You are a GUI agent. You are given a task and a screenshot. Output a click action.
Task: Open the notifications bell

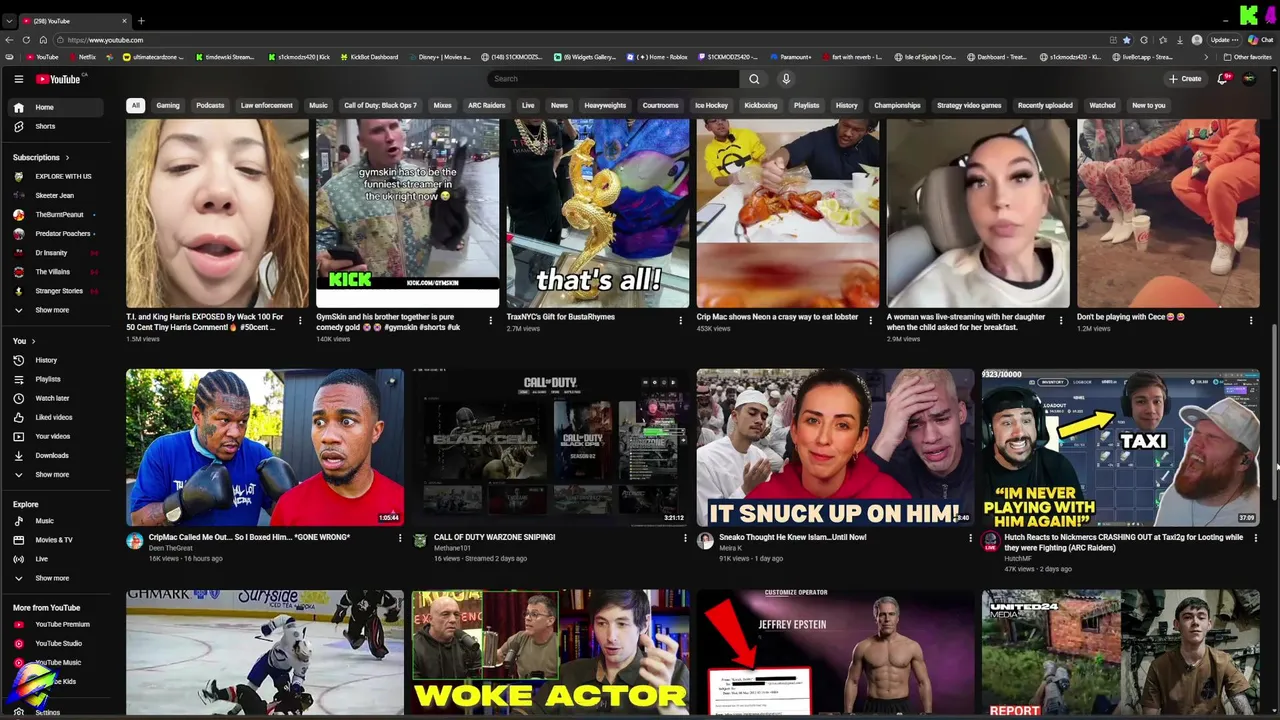[x=1222, y=79]
